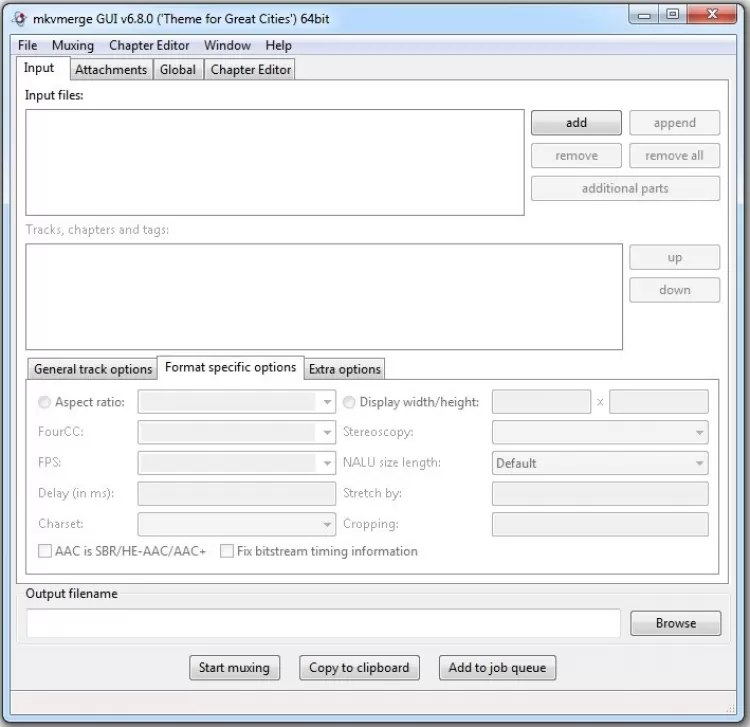Click the remove button
The height and width of the screenshot is (727, 750).
(576, 155)
